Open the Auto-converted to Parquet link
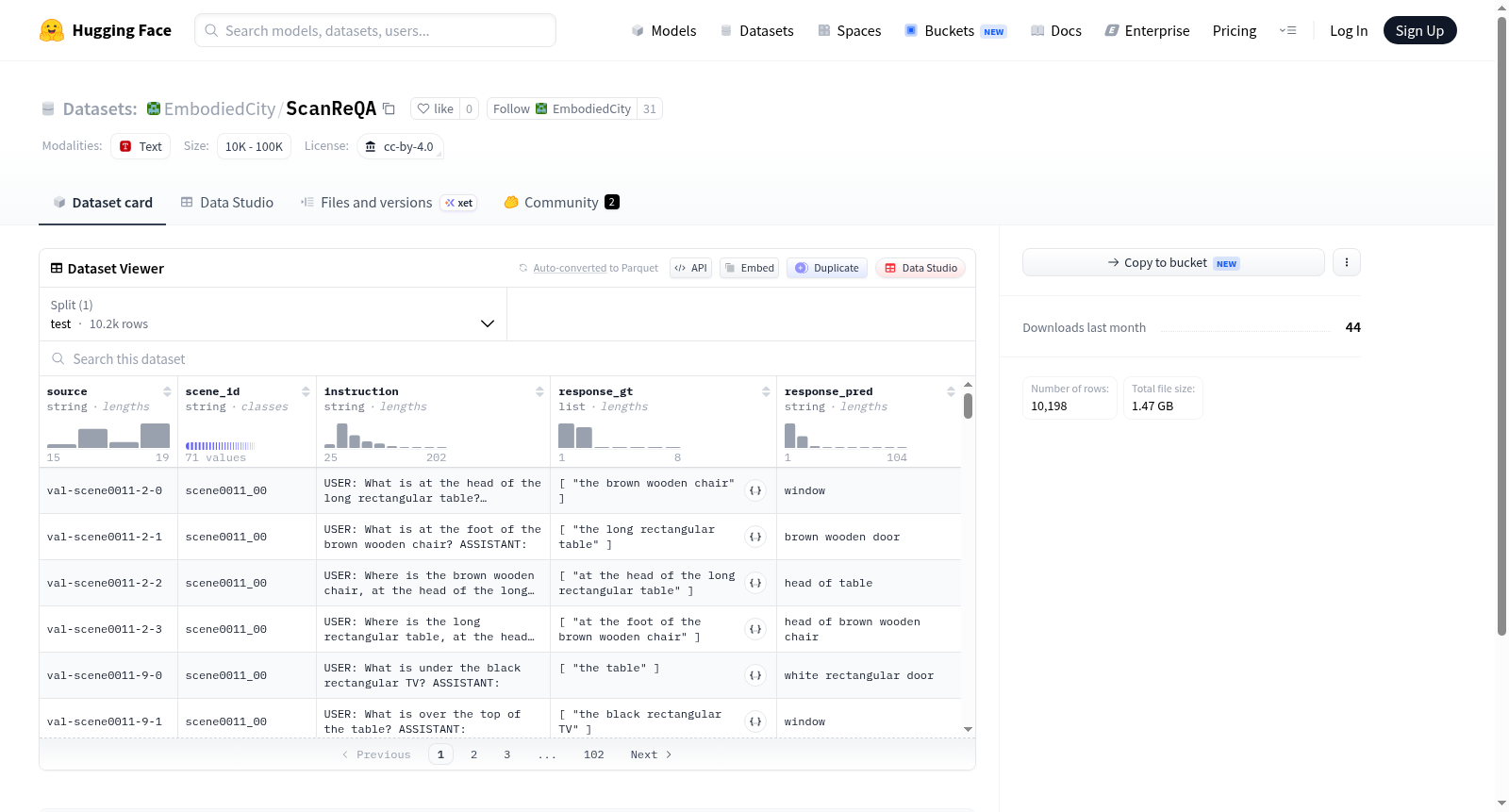This screenshot has height=812, width=1509. click(570, 268)
